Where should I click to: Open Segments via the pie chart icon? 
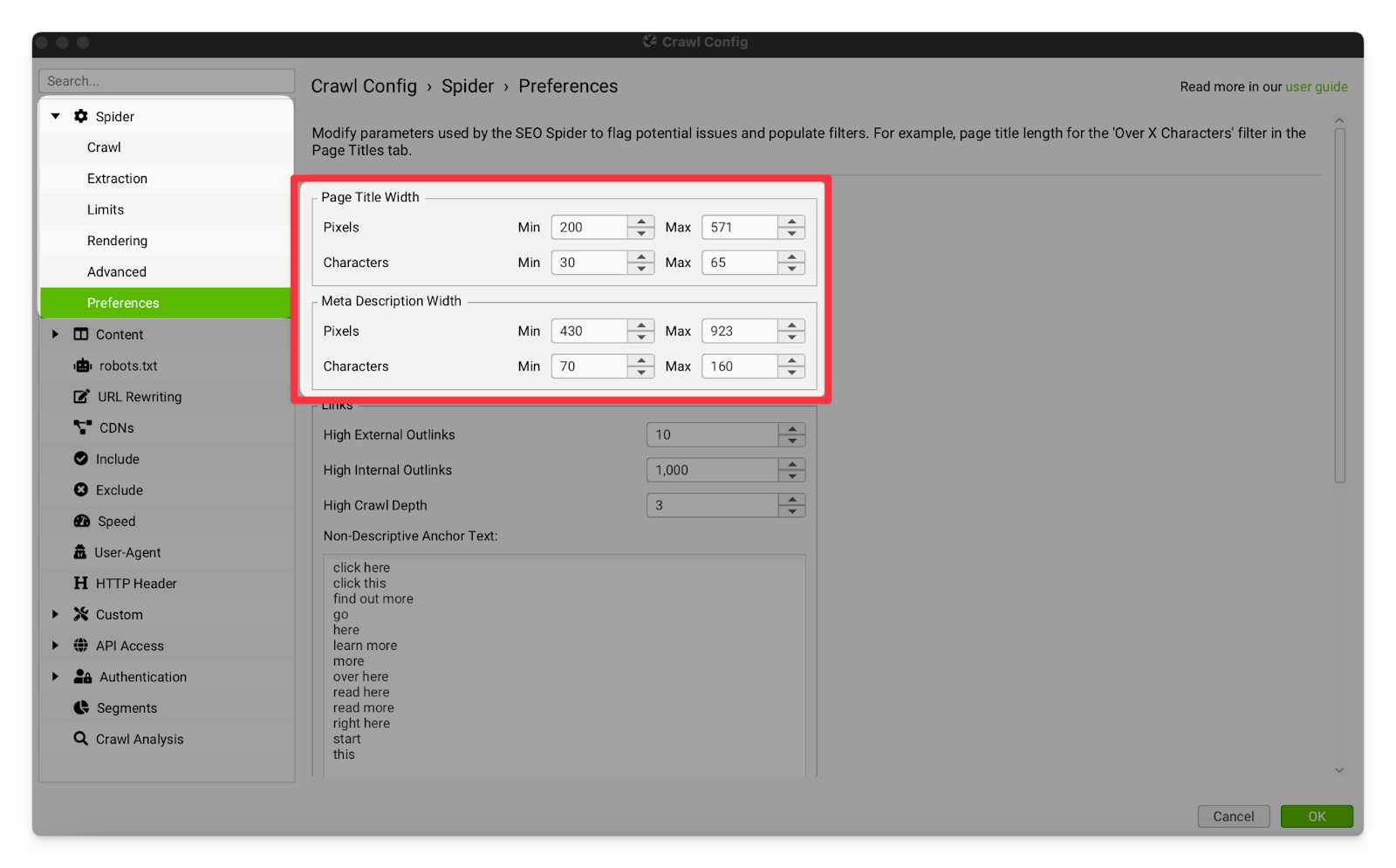click(x=81, y=707)
